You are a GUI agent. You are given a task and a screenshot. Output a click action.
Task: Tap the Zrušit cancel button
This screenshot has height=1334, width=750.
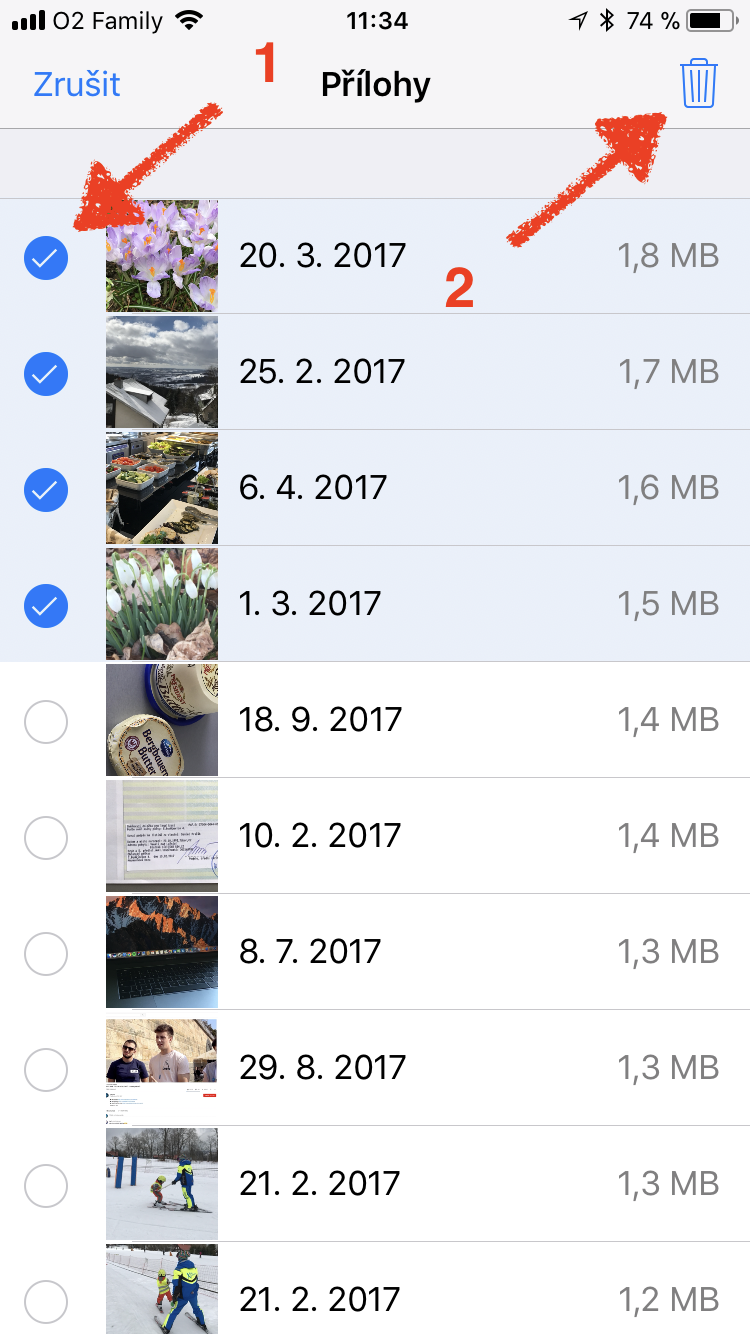[x=77, y=84]
